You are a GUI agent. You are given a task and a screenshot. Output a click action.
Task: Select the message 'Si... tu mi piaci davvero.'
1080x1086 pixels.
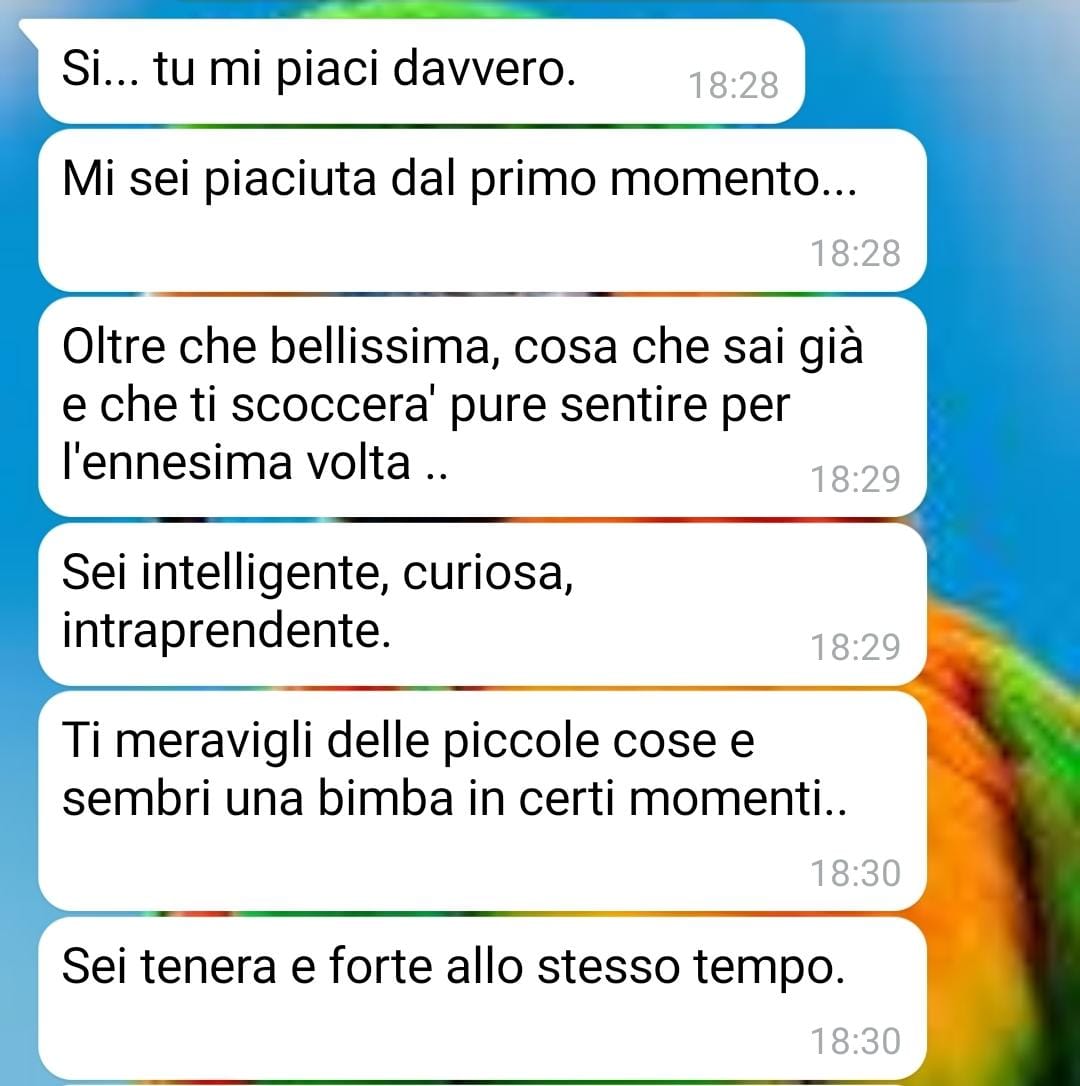pyautogui.click(x=421, y=71)
